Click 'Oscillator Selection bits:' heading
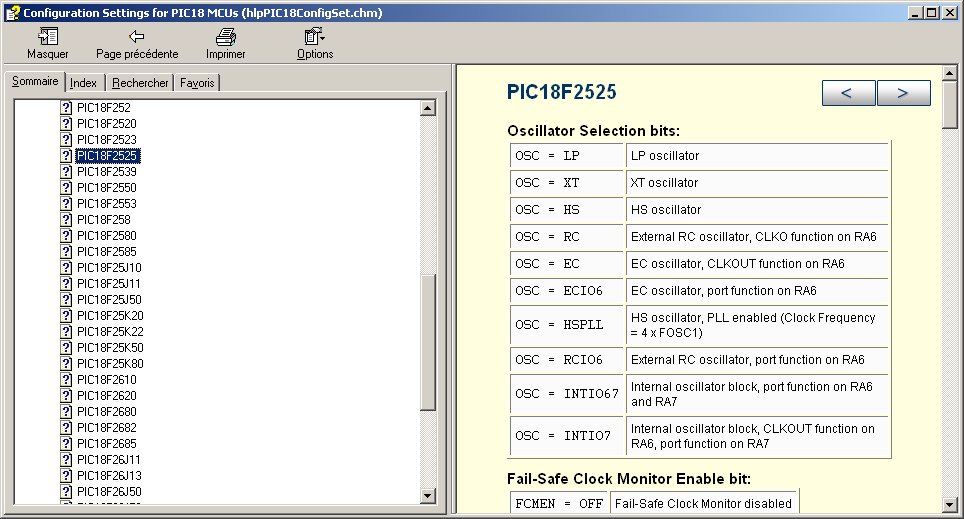This screenshot has width=964, height=519. tap(593, 131)
